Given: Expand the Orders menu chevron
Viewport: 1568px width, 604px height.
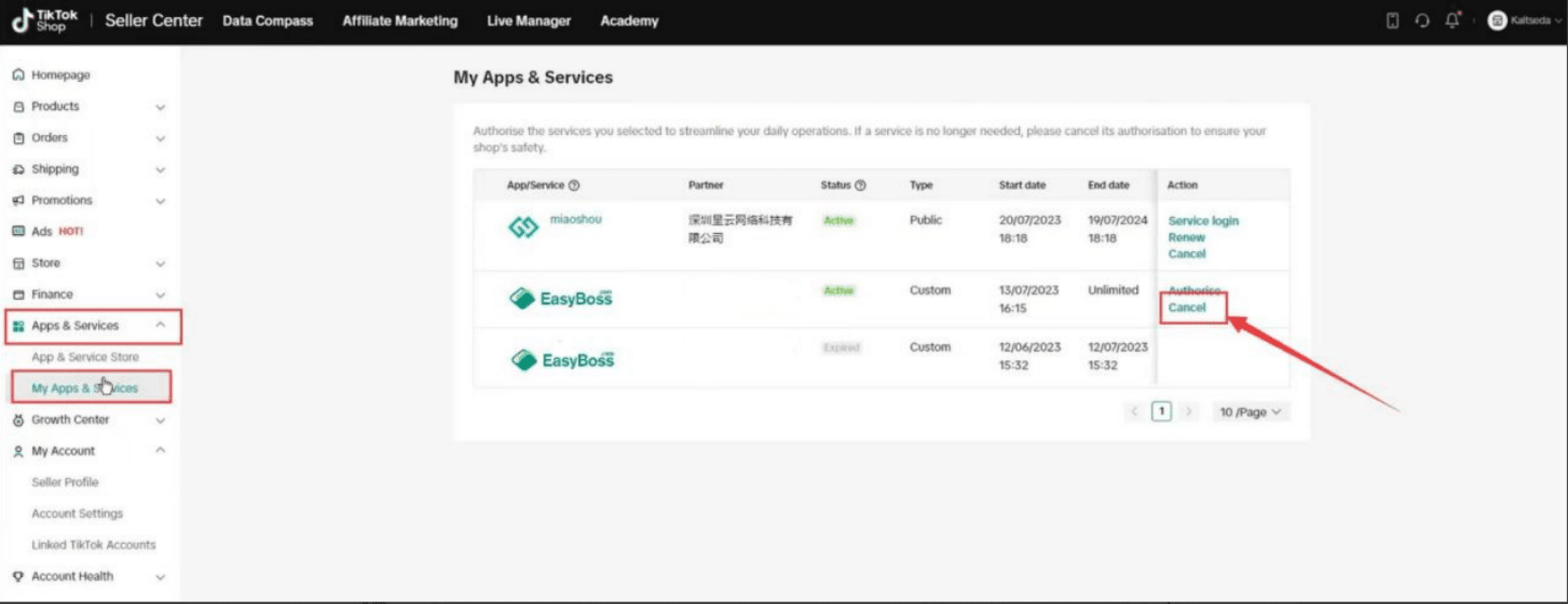Looking at the screenshot, I should 160,139.
